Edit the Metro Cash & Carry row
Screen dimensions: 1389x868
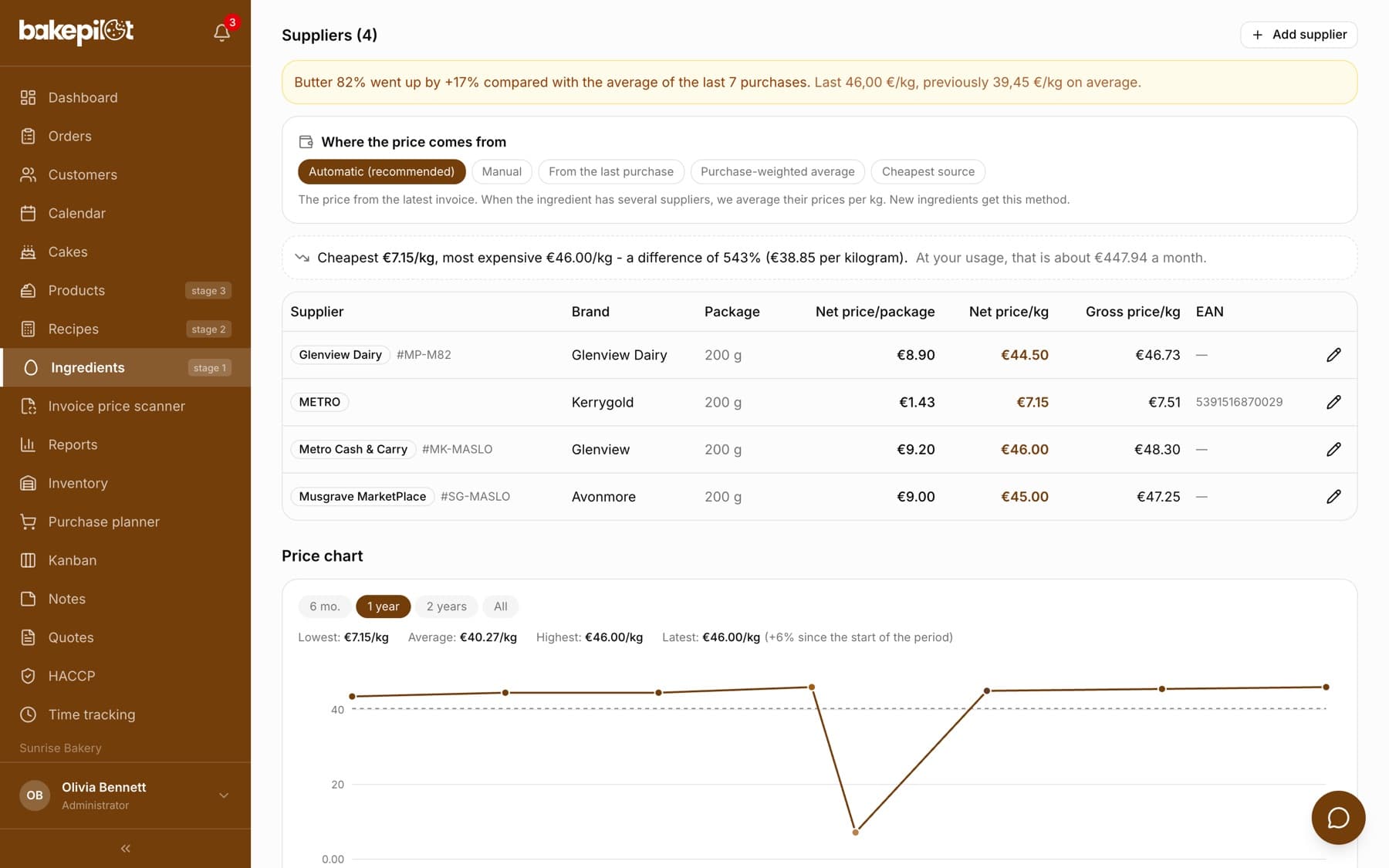[x=1333, y=449]
